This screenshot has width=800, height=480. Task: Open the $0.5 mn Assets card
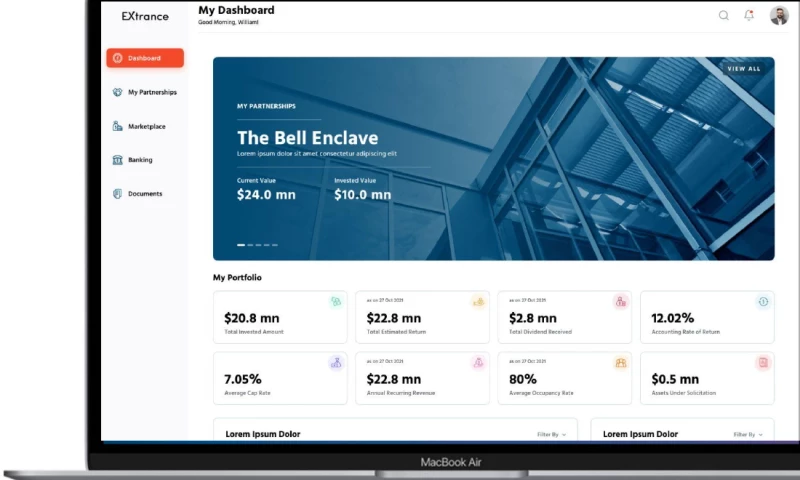707,378
